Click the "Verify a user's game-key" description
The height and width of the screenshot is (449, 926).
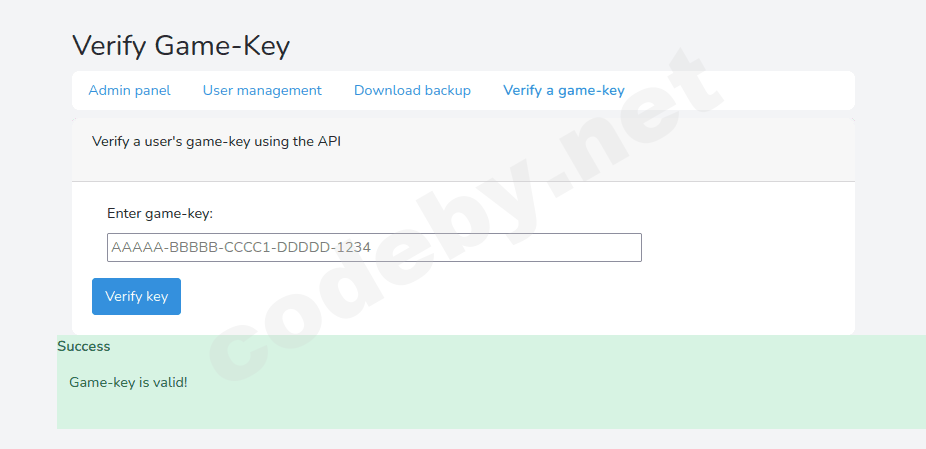216,141
